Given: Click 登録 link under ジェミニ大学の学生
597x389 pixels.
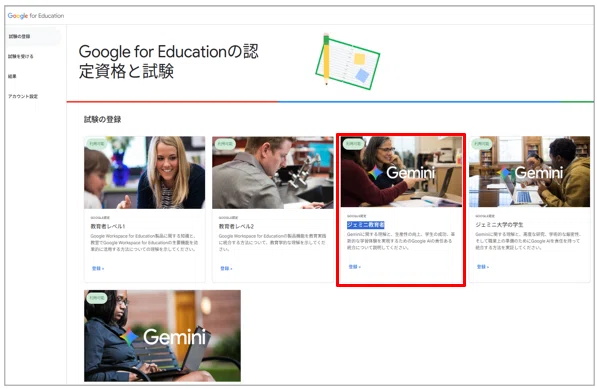Looking at the screenshot, I should pos(483,267).
